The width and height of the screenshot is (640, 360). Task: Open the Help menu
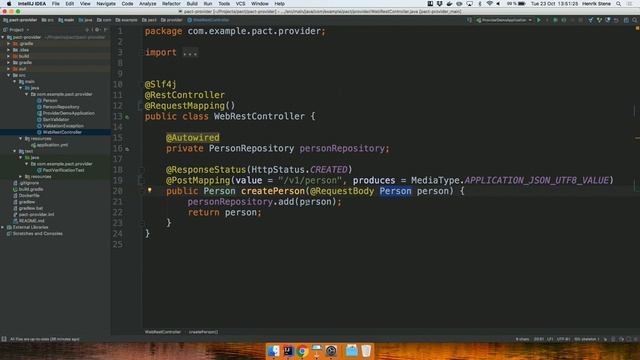click(x=280, y=4)
